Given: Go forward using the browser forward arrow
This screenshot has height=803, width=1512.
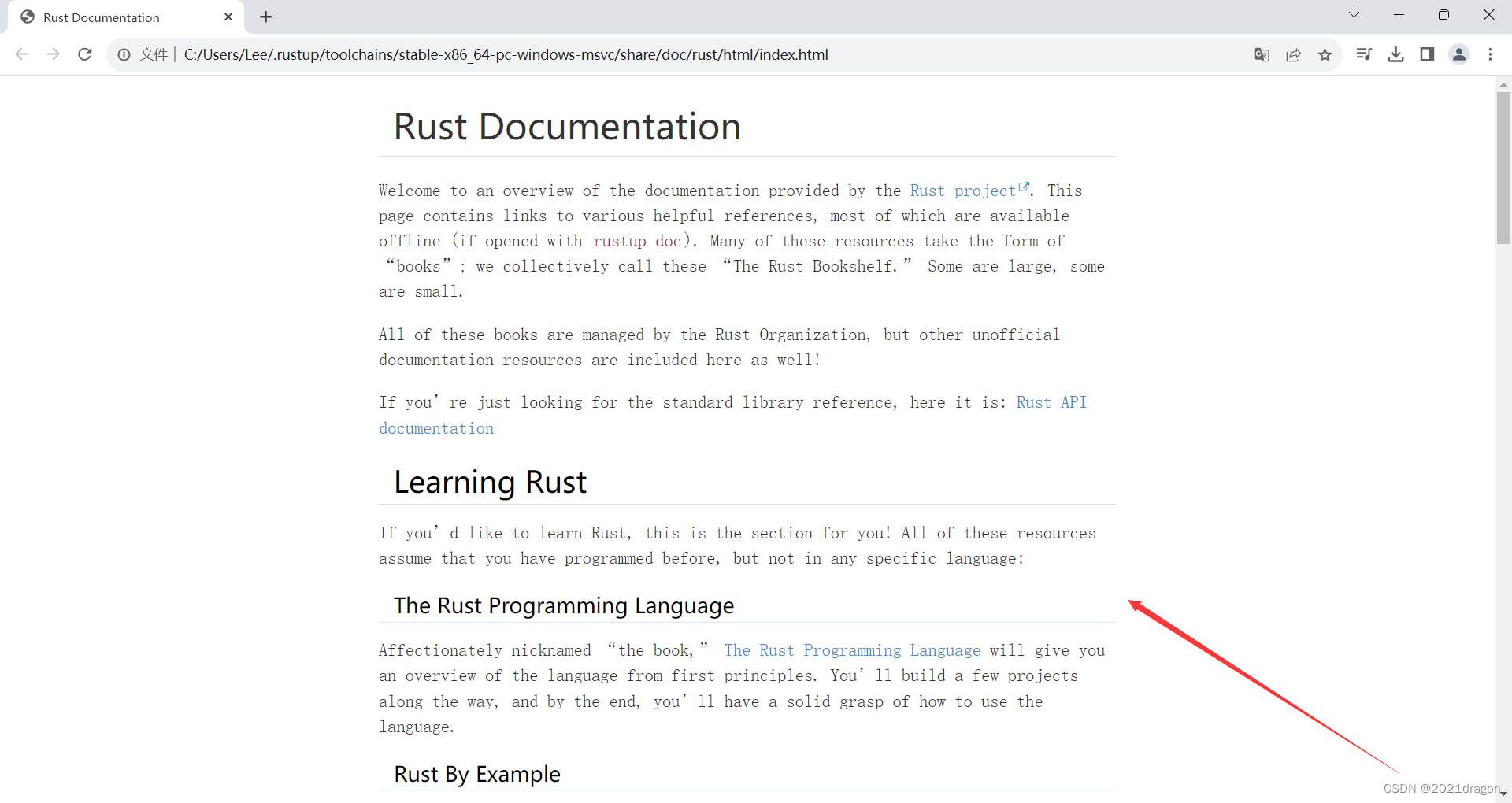Looking at the screenshot, I should click(x=53, y=54).
